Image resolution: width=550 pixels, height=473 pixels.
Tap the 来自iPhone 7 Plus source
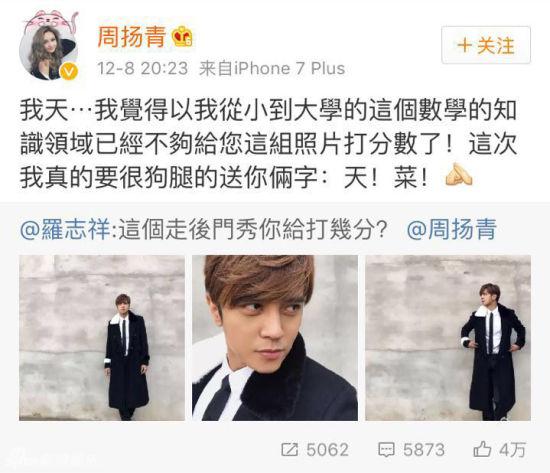click(x=272, y=68)
